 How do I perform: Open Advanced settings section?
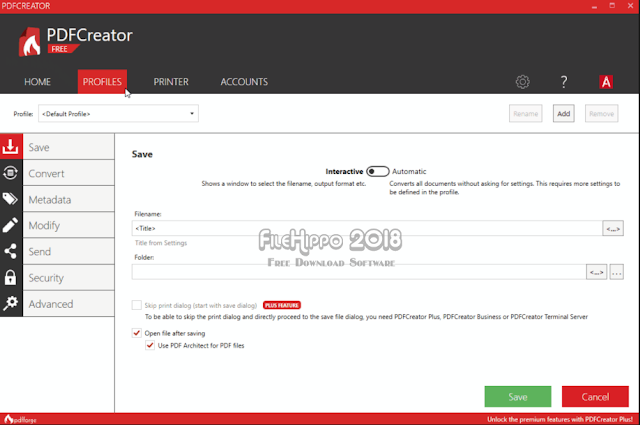69,304
